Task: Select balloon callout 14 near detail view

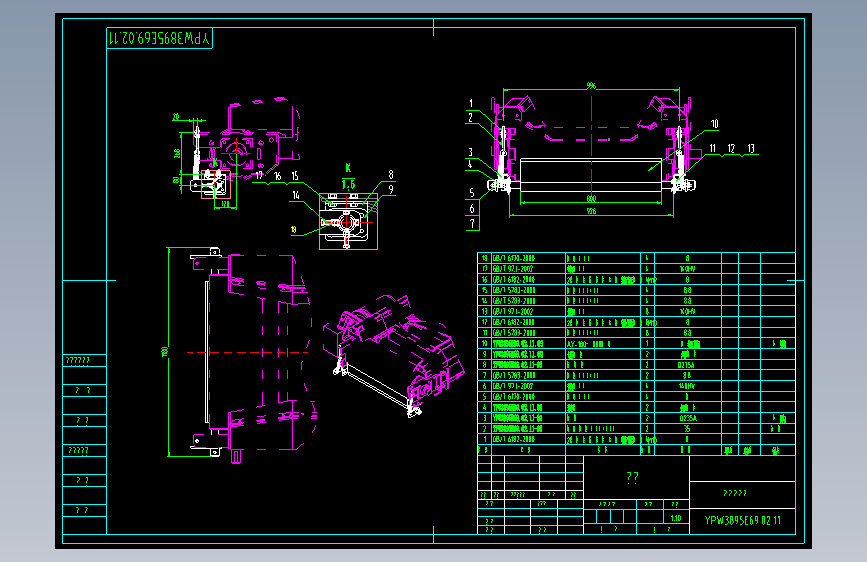Action: pyautogui.click(x=296, y=195)
